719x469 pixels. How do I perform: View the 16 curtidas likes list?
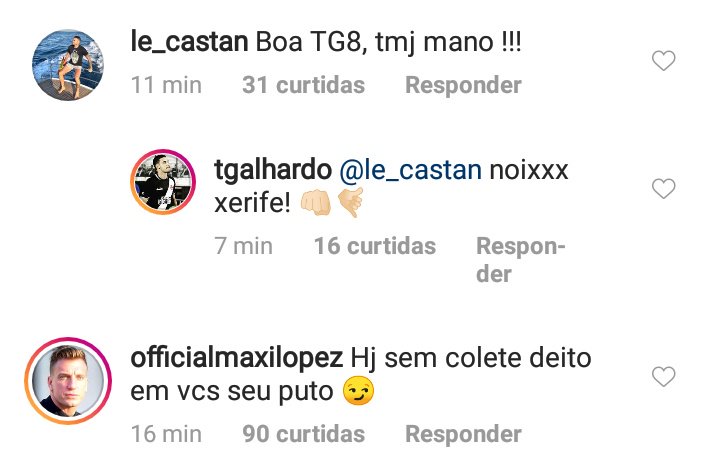[x=375, y=246]
